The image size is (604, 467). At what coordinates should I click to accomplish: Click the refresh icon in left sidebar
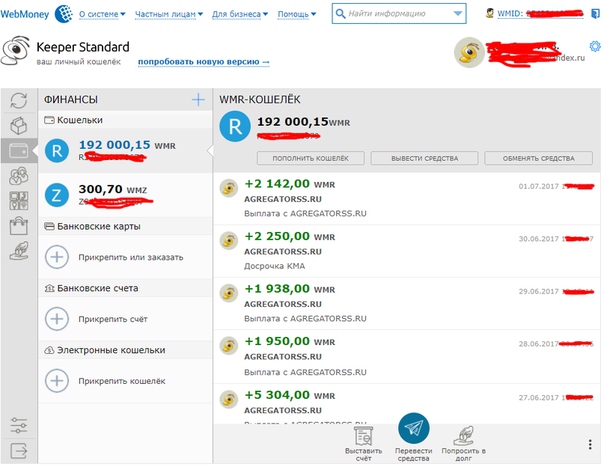(x=18, y=101)
